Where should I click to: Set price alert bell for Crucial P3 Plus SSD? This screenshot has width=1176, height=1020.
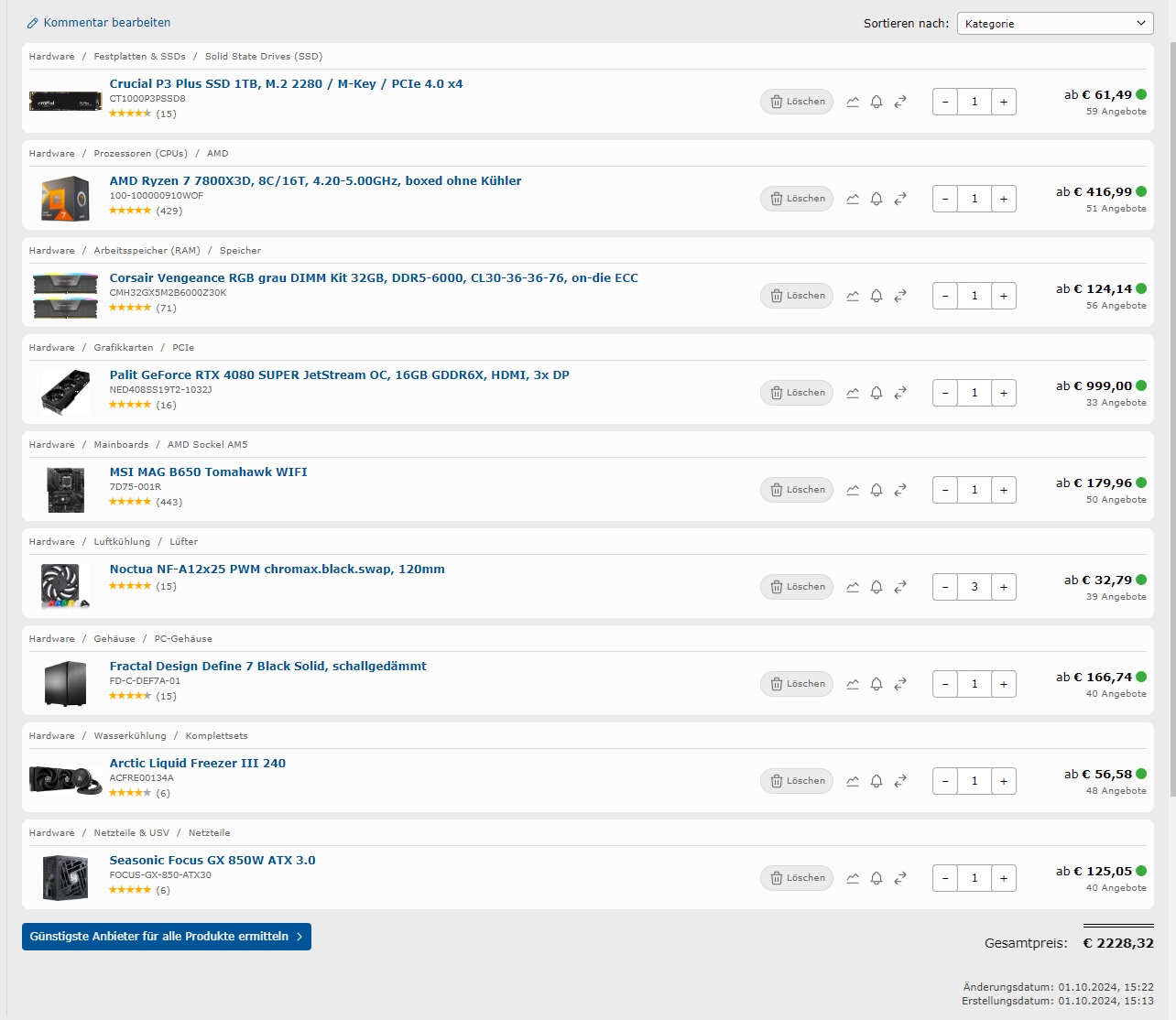pos(877,102)
